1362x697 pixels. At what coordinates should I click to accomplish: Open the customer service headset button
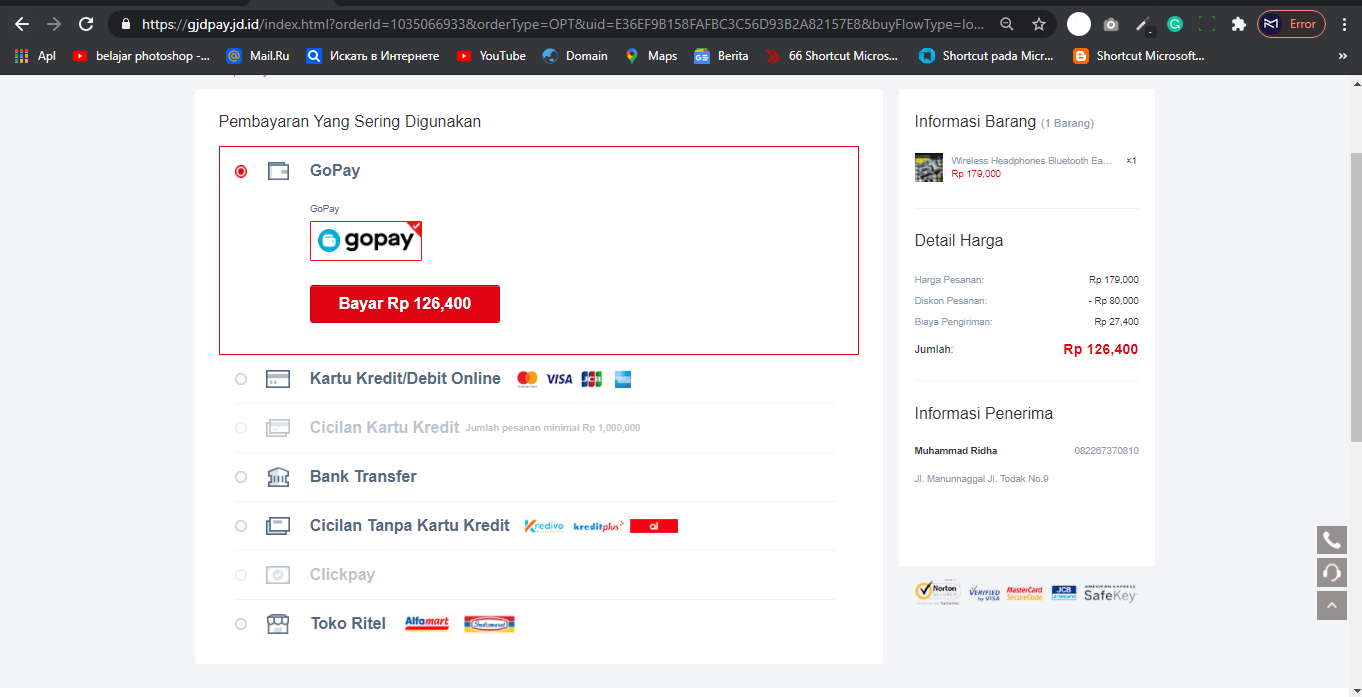[x=1332, y=573]
